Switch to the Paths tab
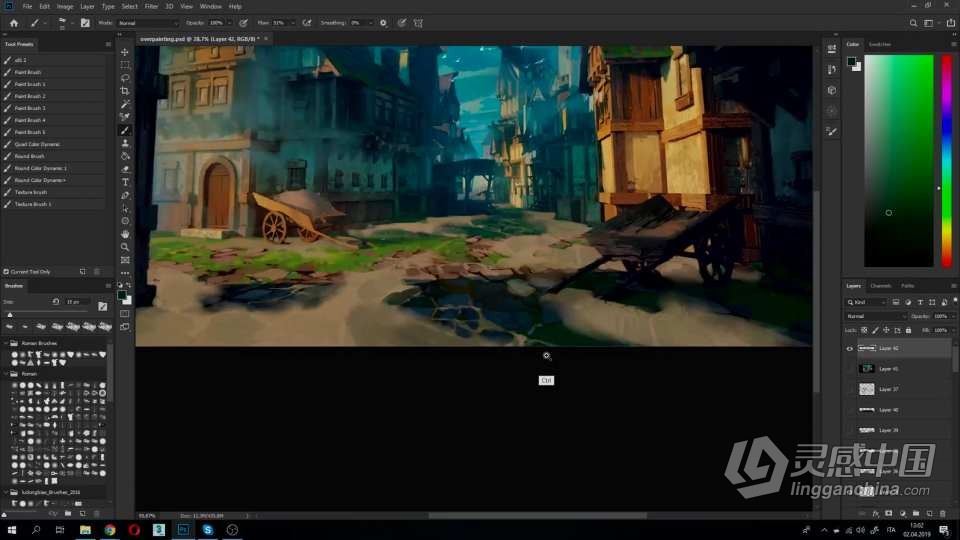Viewport: 960px width, 540px height. (907, 286)
